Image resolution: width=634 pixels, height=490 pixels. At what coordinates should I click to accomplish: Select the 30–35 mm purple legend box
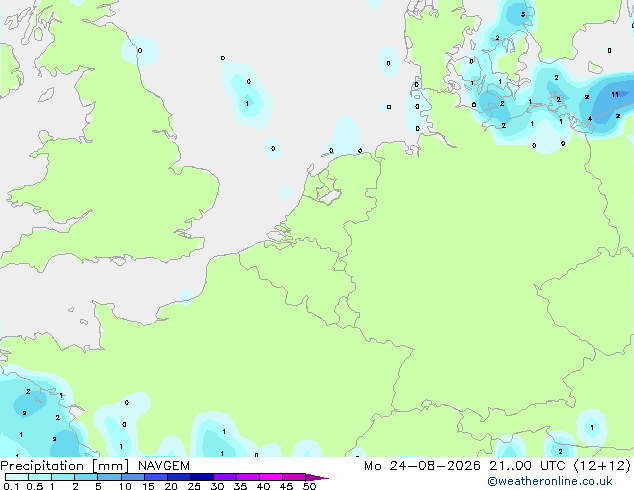coord(225,477)
